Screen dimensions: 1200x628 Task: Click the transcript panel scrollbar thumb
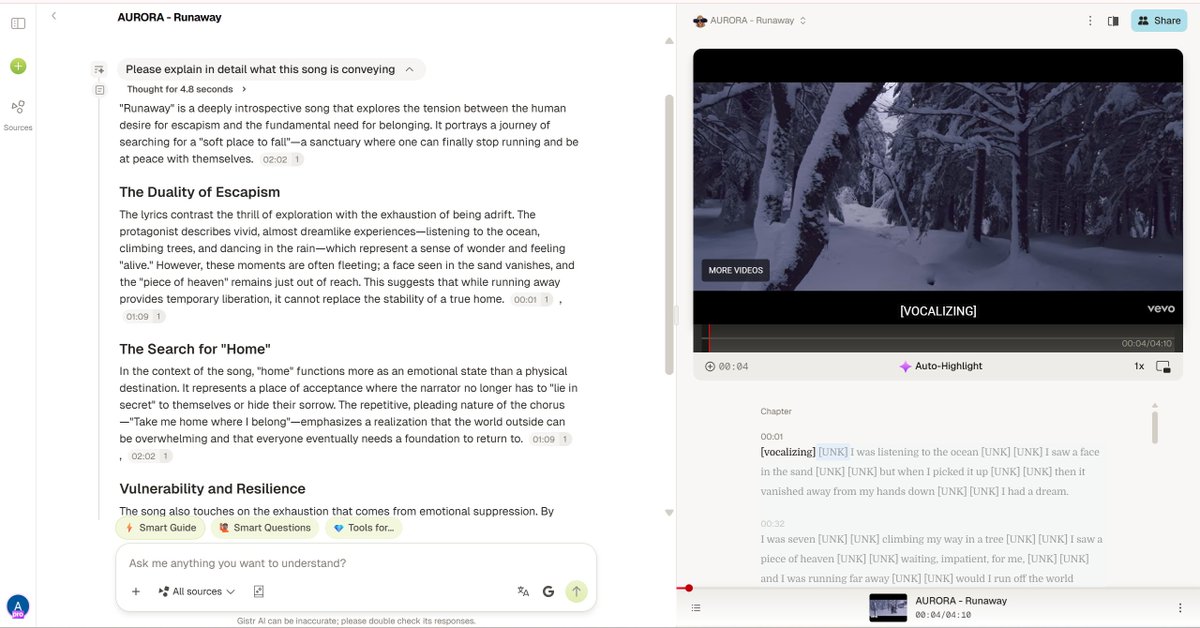click(1155, 426)
